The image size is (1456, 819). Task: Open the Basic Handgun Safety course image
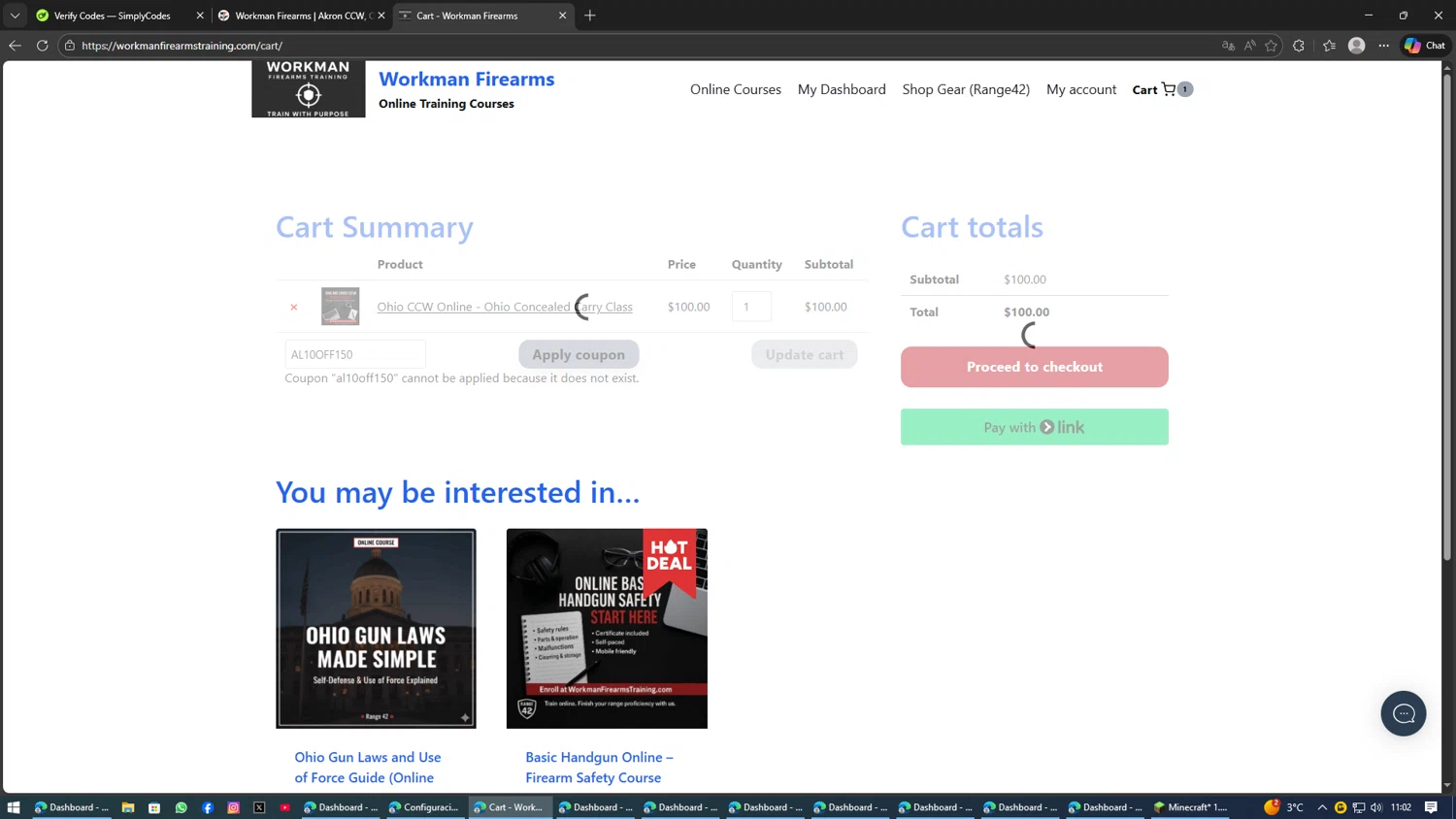(x=607, y=629)
